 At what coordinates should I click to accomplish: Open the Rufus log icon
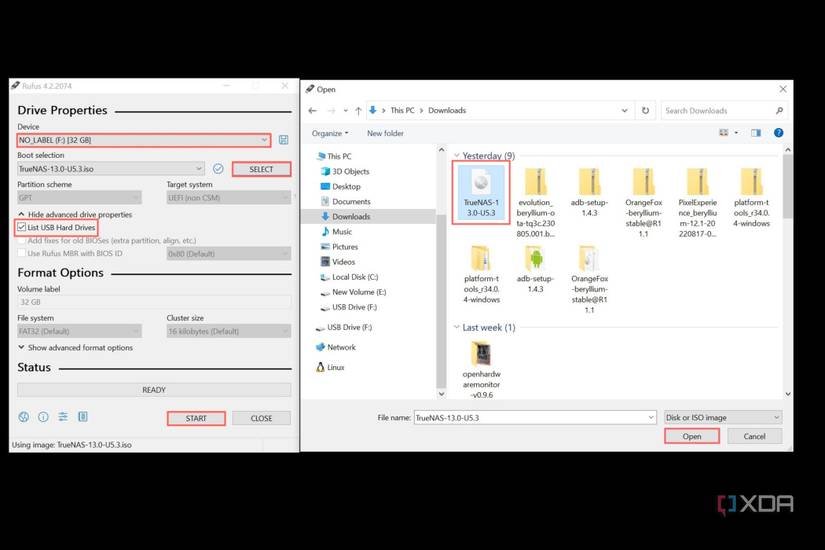click(83, 417)
